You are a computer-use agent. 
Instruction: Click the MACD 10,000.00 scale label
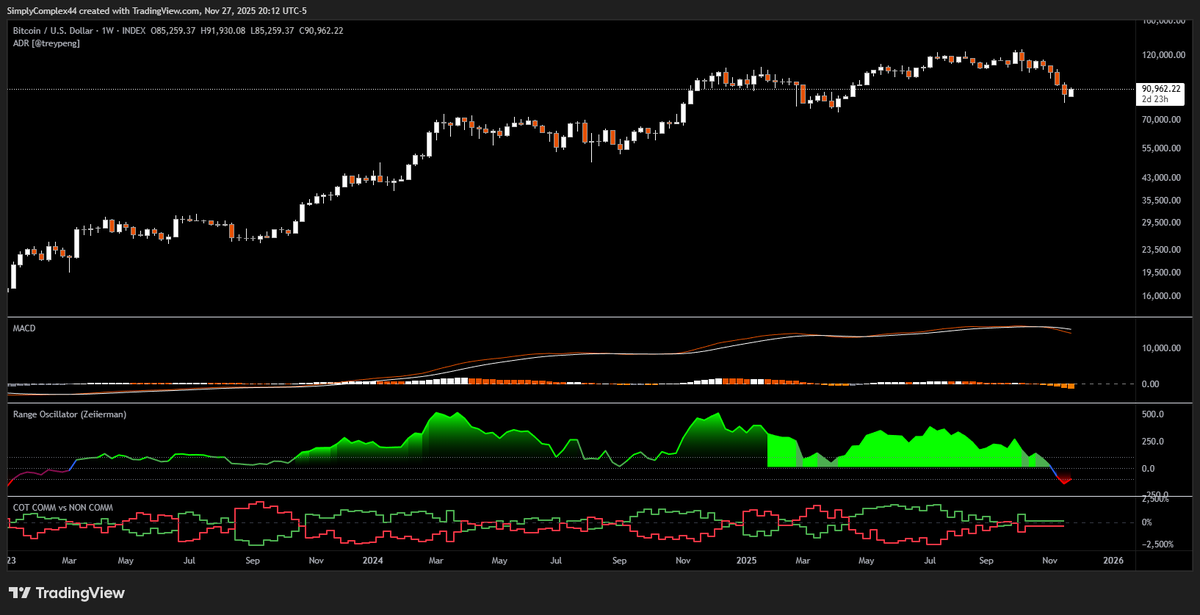click(1163, 348)
